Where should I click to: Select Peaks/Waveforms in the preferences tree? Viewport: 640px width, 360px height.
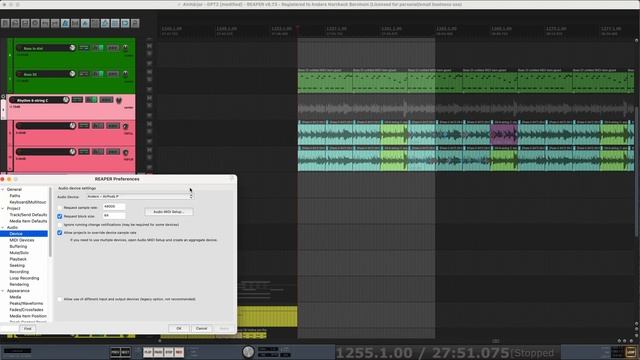26,303
